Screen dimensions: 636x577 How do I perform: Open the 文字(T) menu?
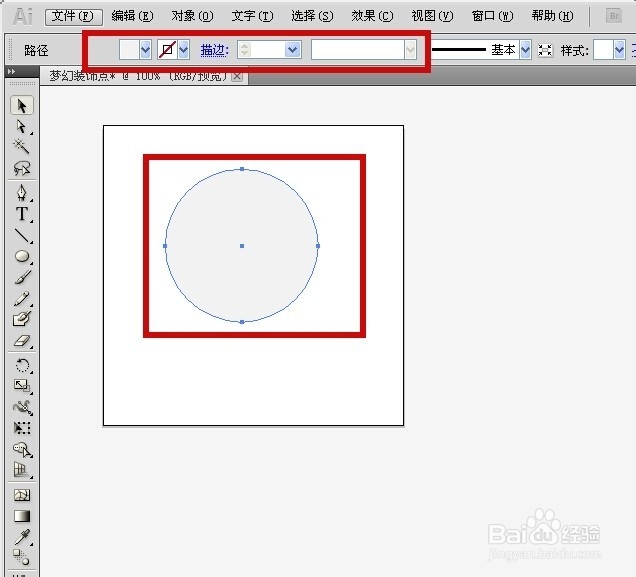click(252, 16)
